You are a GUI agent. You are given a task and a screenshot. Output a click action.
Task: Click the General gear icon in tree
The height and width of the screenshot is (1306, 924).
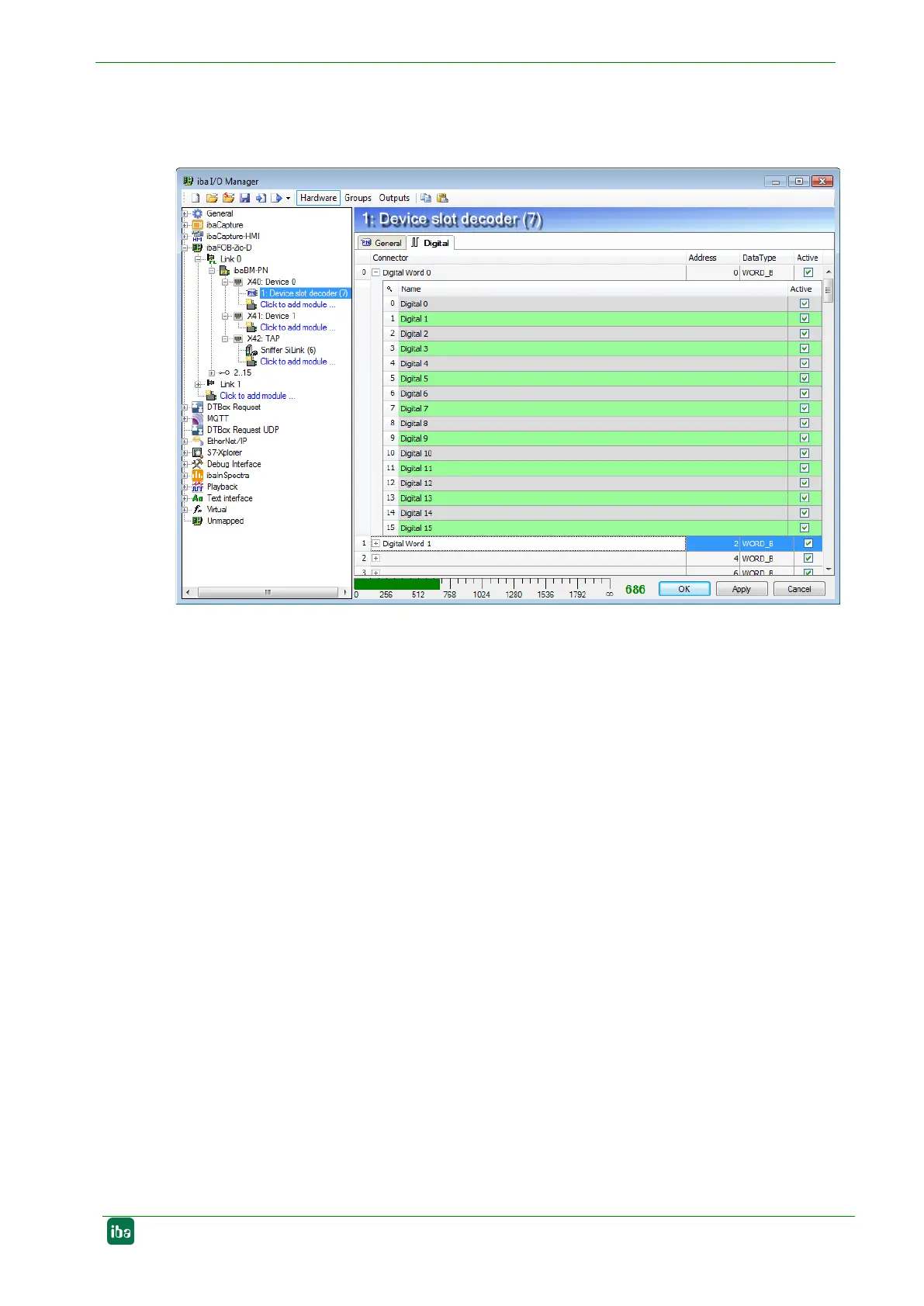[197, 213]
